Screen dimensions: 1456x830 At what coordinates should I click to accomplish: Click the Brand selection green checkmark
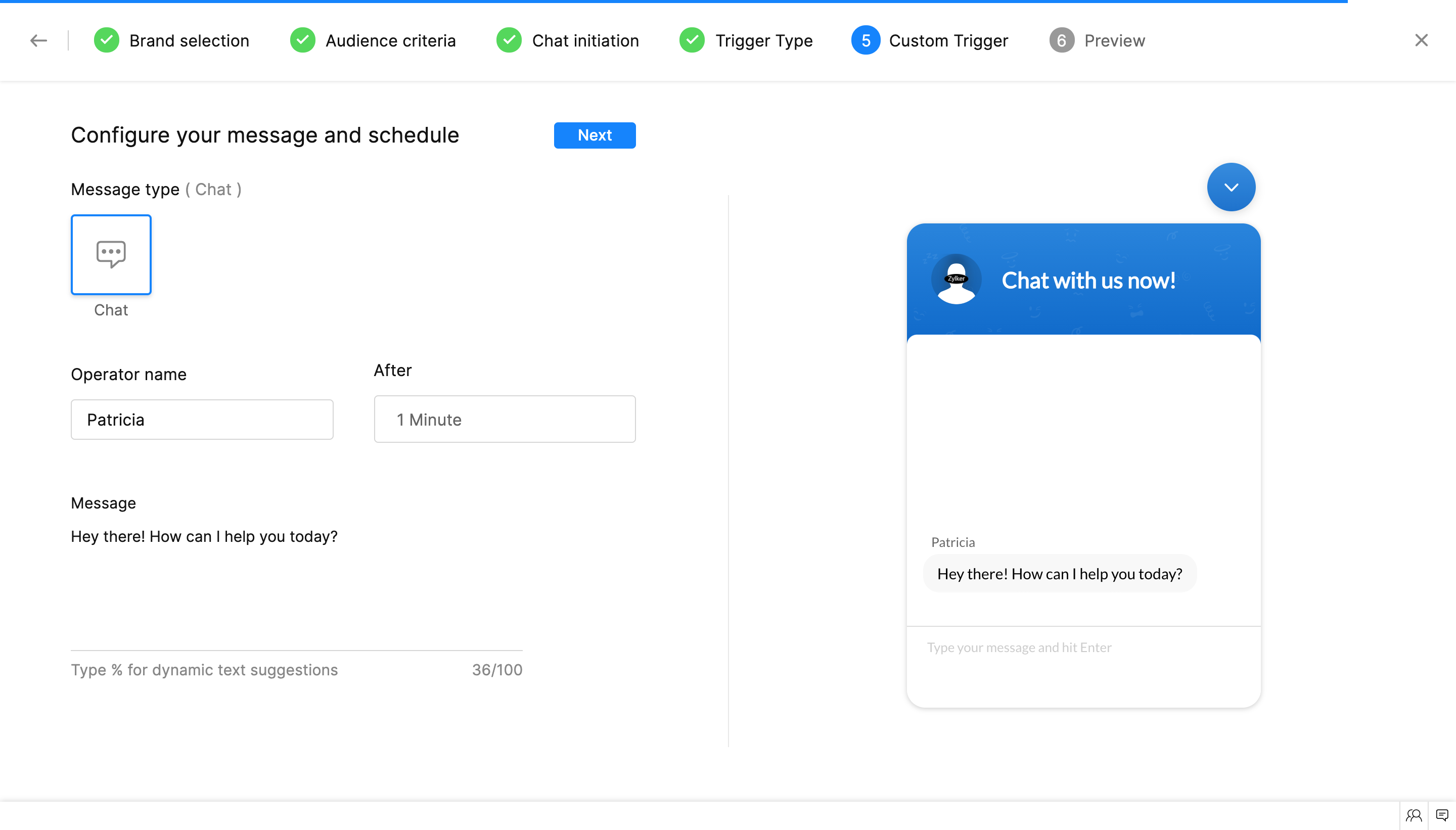[x=107, y=40]
